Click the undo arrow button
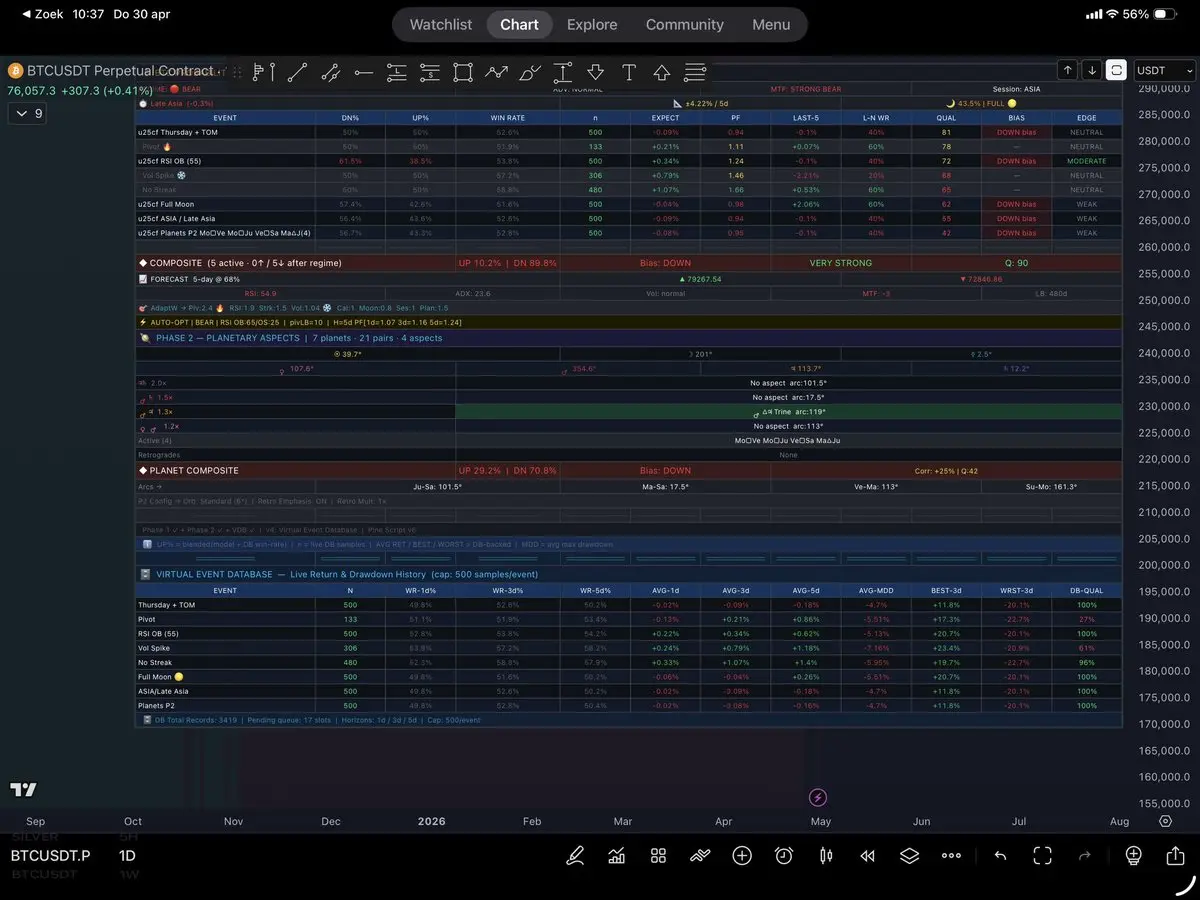Screen dimensions: 1200x900 [x=1000, y=856]
